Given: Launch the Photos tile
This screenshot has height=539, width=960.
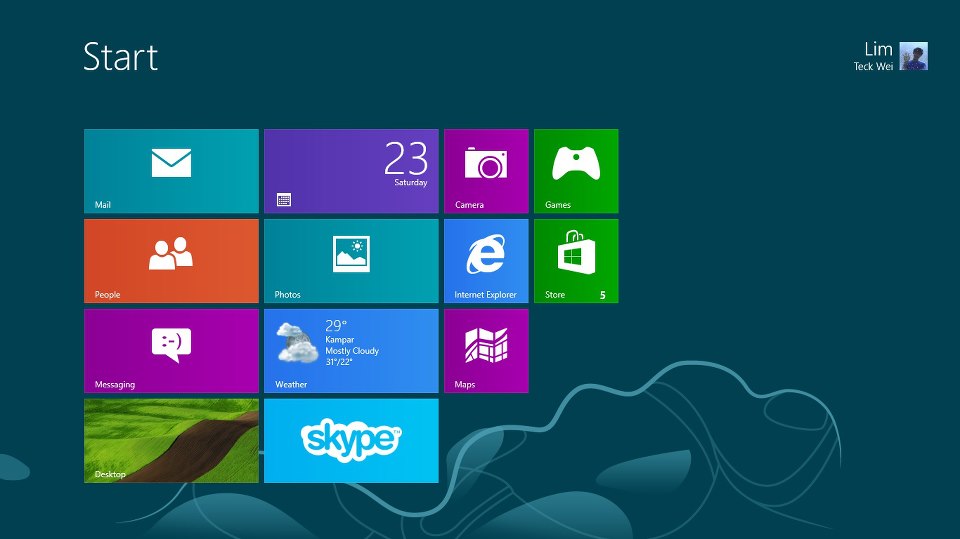Looking at the screenshot, I should [351, 261].
